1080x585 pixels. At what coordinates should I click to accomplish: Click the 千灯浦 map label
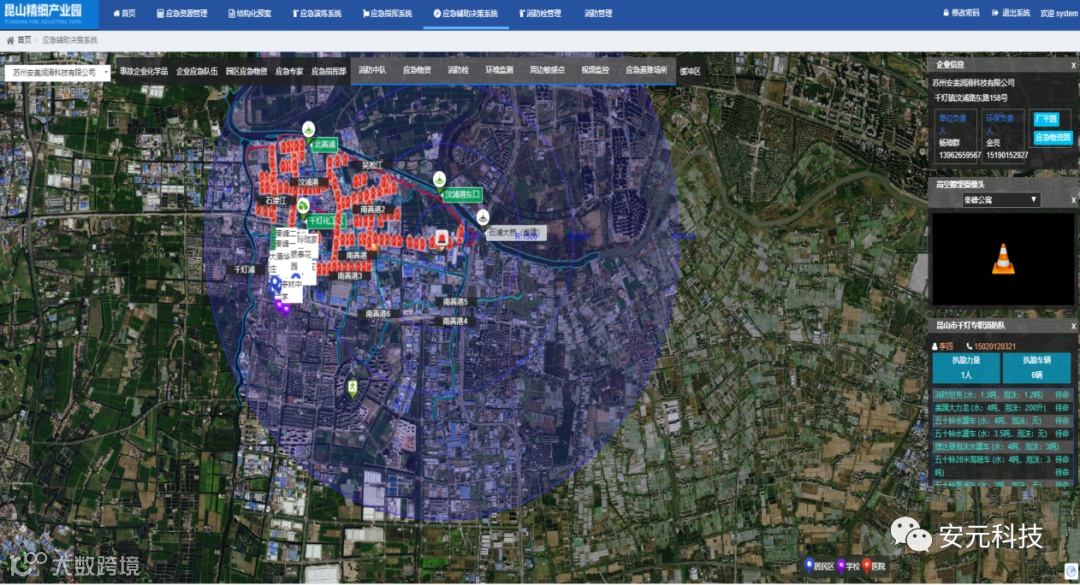(x=245, y=269)
